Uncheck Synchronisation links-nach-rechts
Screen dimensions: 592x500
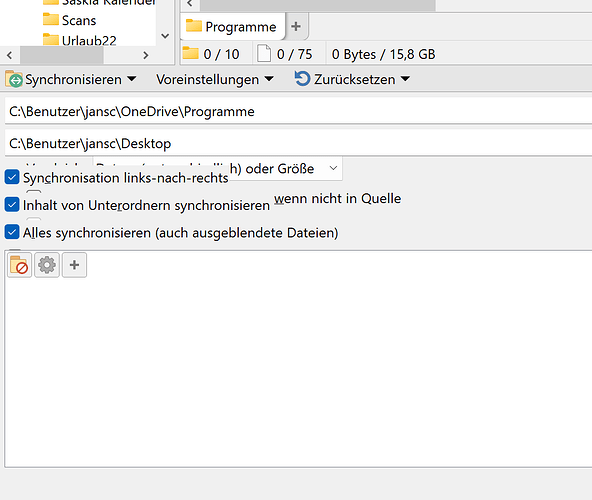click(12, 177)
